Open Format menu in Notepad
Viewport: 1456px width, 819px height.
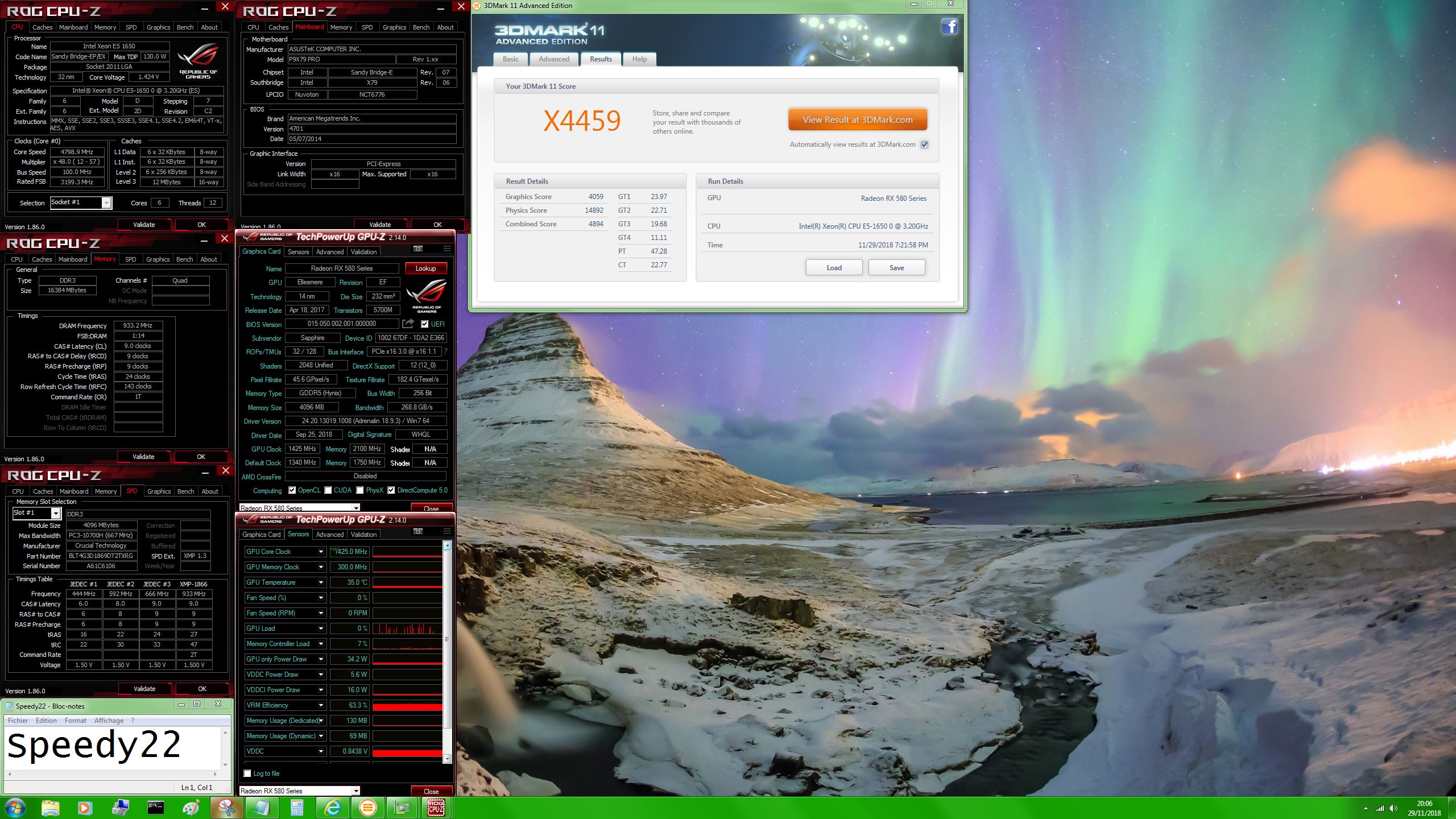[75, 721]
